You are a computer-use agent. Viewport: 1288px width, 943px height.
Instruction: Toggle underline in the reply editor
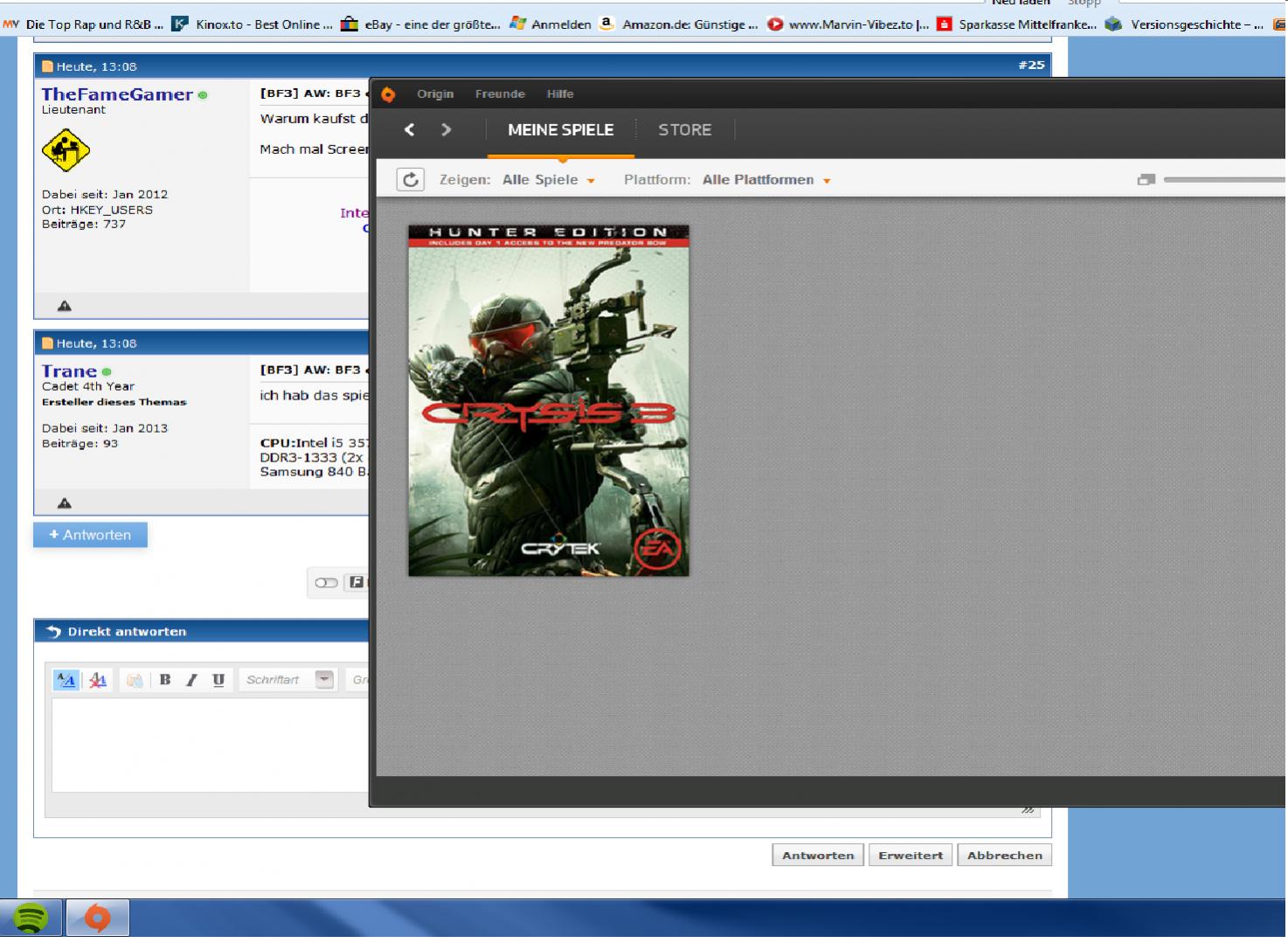pyautogui.click(x=218, y=680)
